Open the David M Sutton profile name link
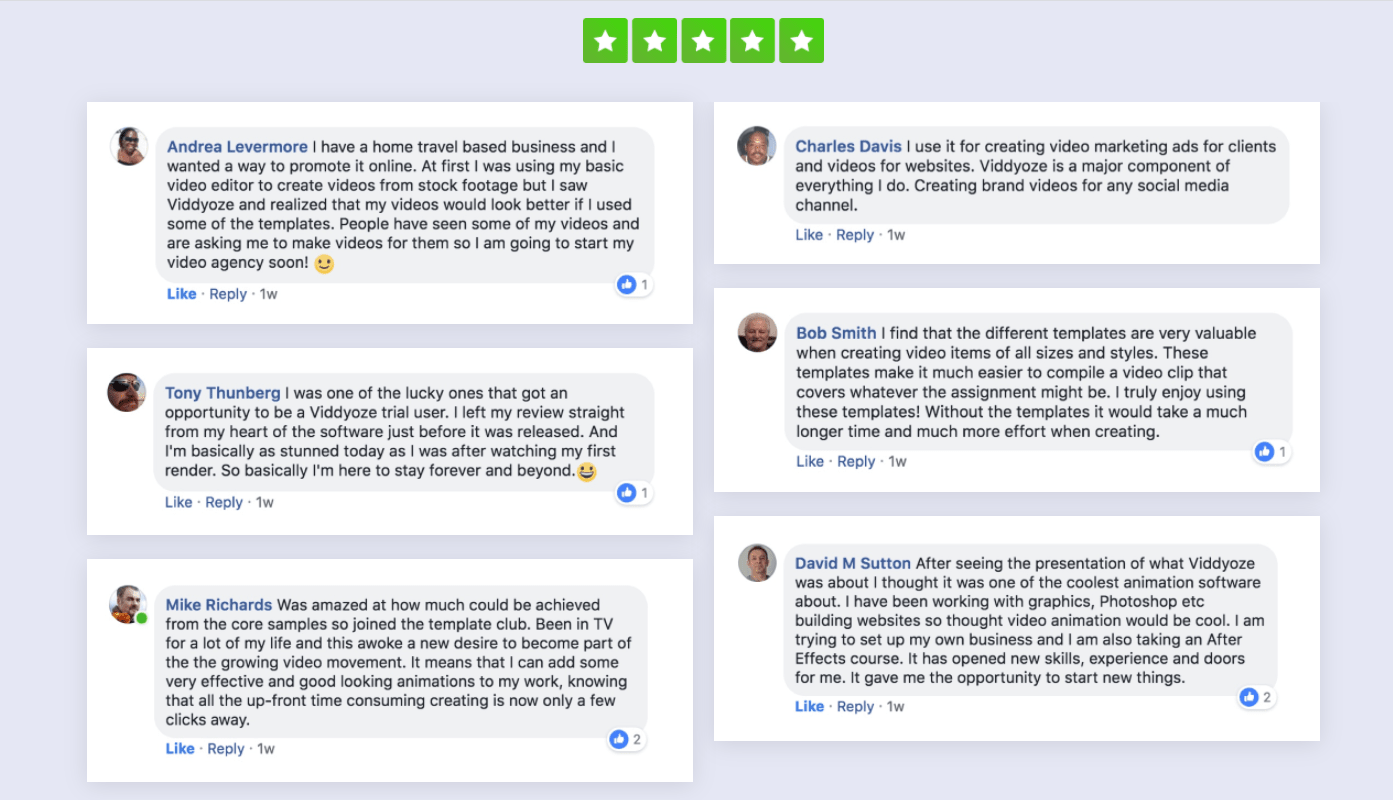The width and height of the screenshot is (1393, 800). 853,563
